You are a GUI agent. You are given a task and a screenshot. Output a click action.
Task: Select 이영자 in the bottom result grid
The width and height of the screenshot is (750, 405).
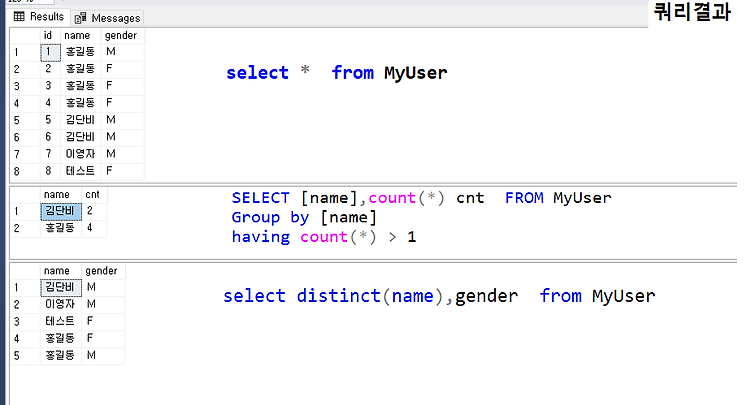click(61, 305)
